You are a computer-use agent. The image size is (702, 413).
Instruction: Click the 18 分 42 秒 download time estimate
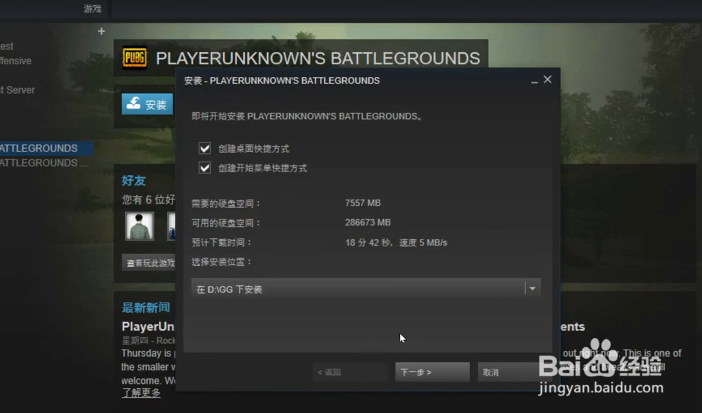tap(368, 243)
